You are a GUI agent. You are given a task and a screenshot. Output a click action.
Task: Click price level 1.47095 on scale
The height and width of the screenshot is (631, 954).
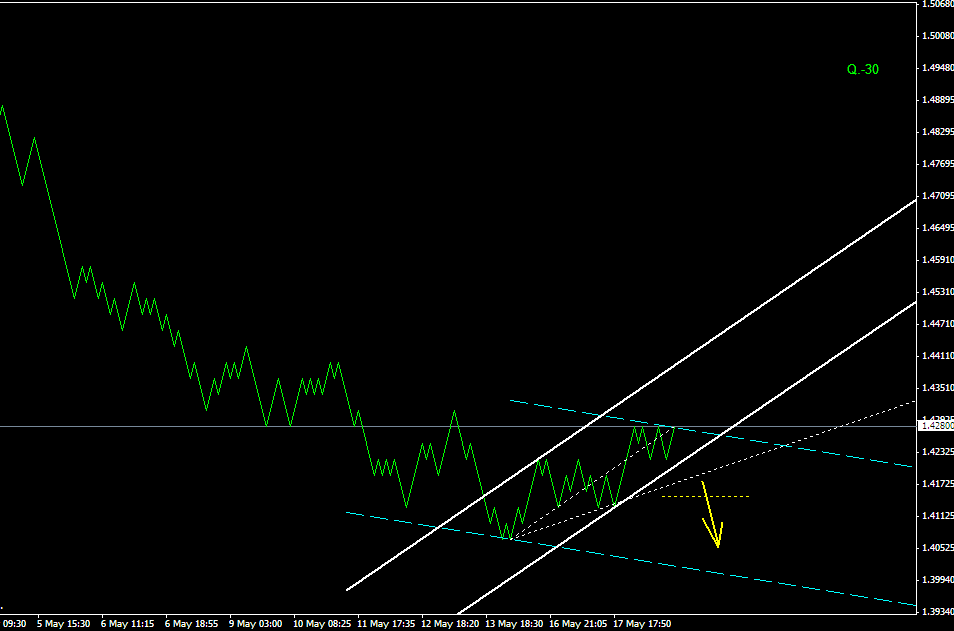click(938, 196)
